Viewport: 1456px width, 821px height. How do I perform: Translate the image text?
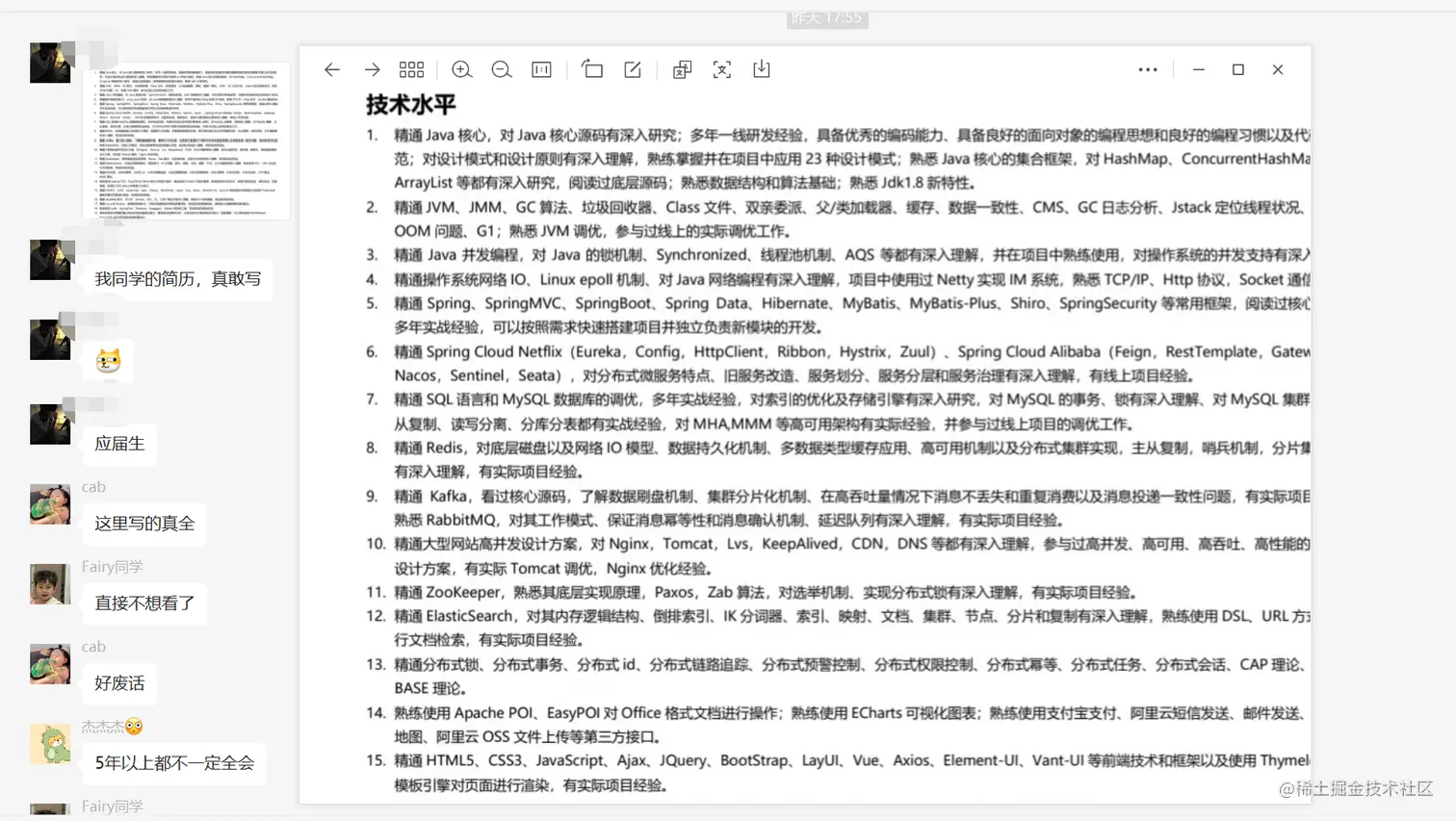(x=682, y=69)
